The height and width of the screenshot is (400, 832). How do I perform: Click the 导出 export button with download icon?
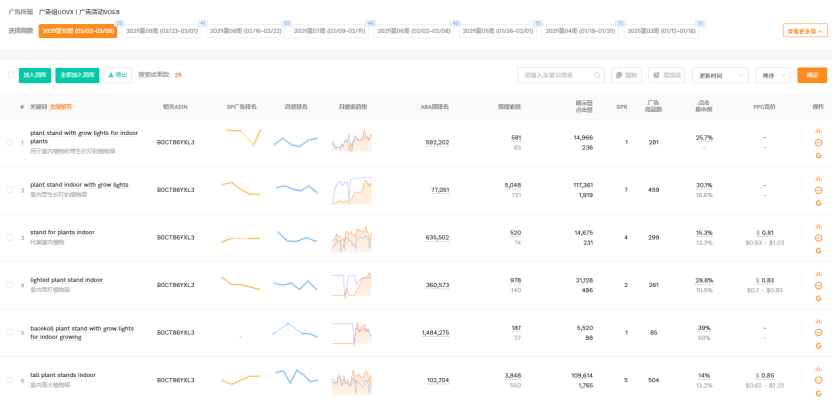tap(118, 75)
